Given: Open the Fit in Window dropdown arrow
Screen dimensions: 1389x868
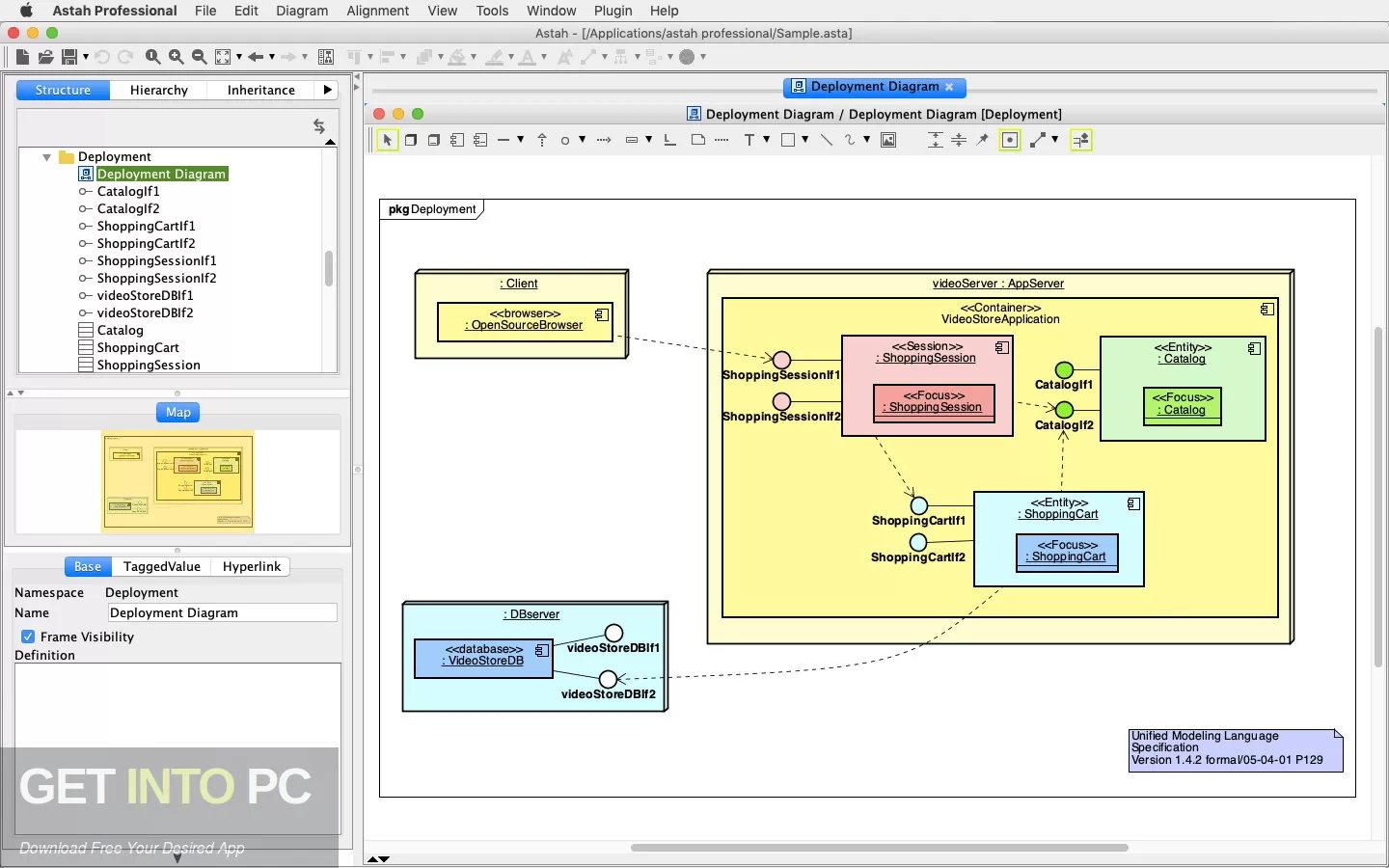Looking at the screenshot, I should (x=239, y=57).
